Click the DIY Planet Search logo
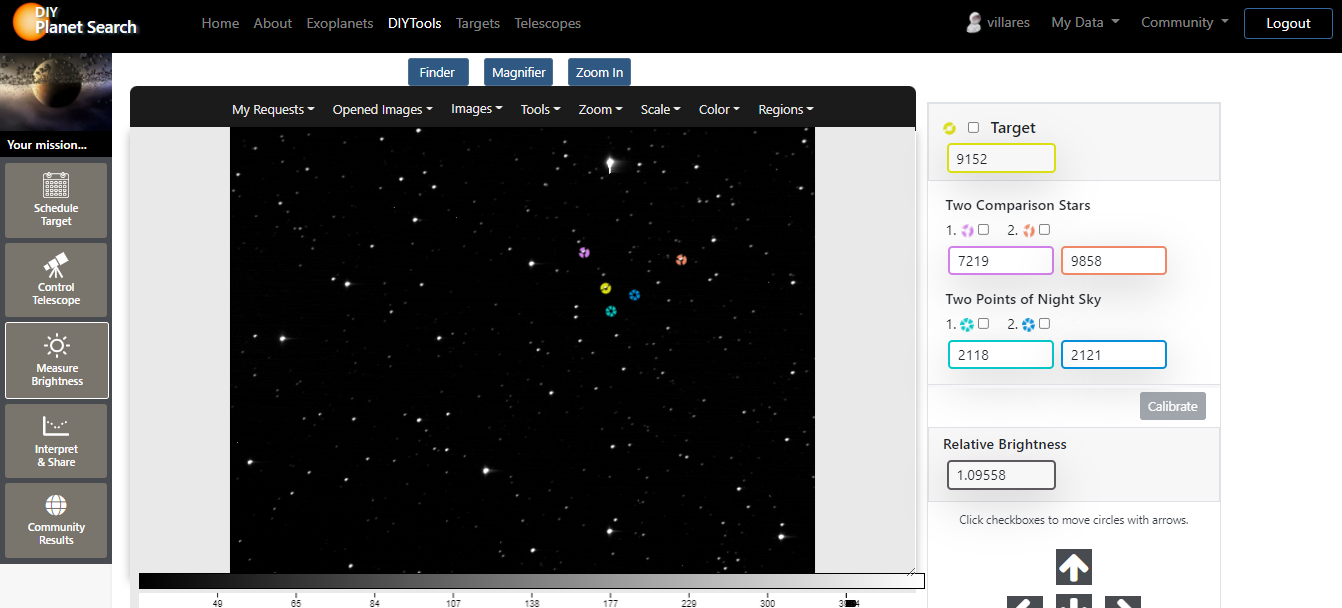This screenshot has width=1342, height=608. pyautogui.click(x=75, y=23)
